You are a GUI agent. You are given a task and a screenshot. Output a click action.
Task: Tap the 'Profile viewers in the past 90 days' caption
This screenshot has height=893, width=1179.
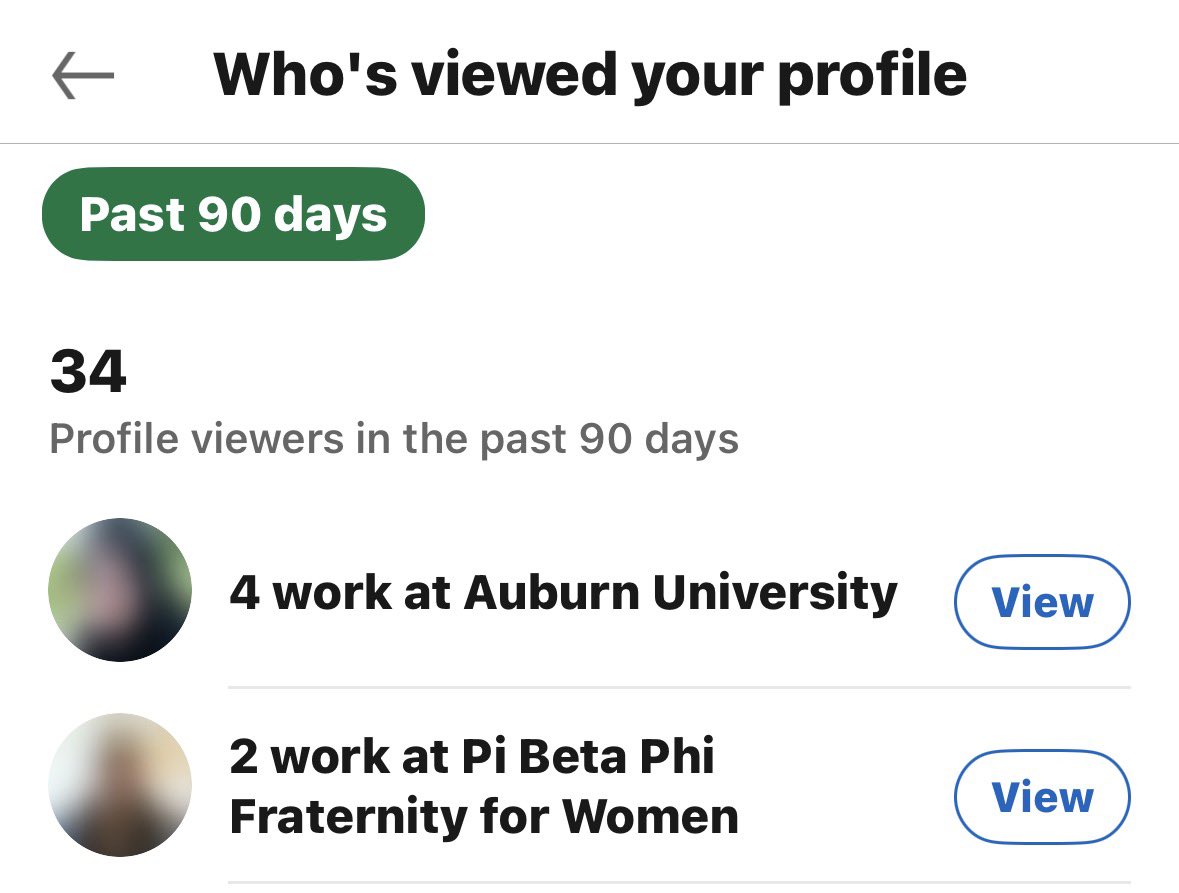[x=394, y=439]
